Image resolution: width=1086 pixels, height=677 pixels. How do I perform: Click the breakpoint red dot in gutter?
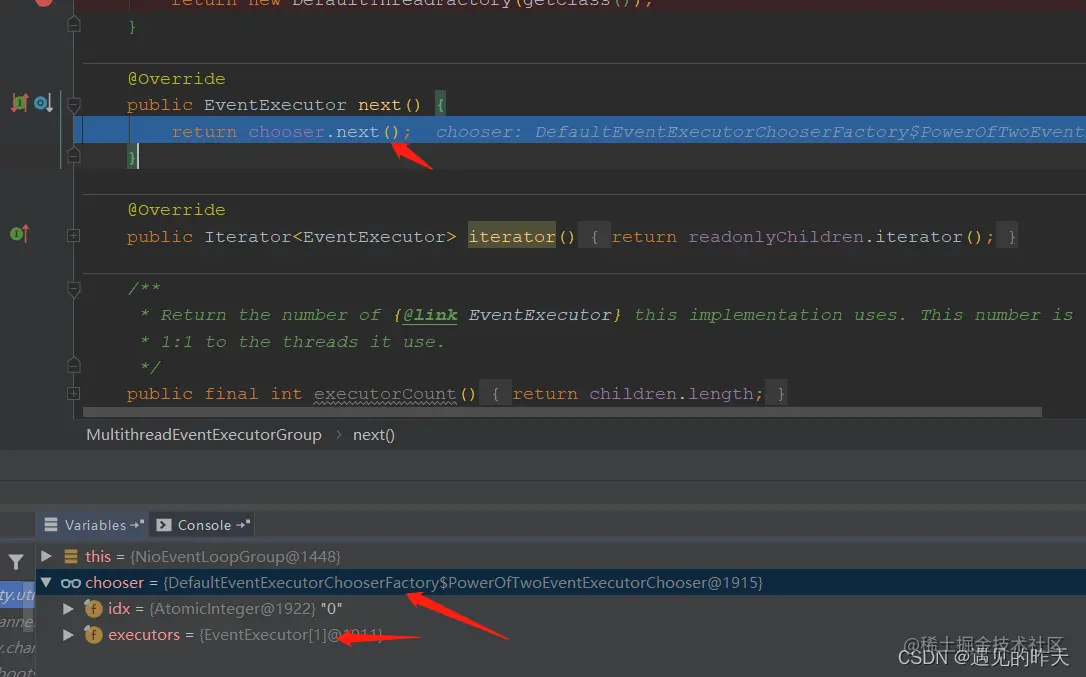44,2
